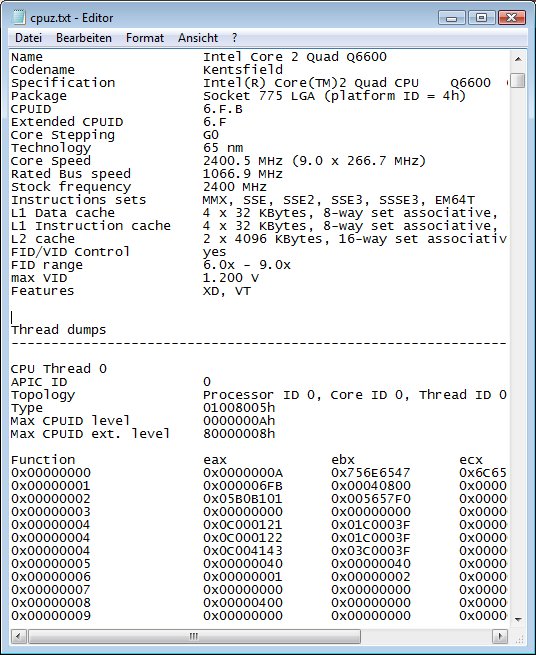Click the text 'Intel Core 2 Quad Q6600'
The image size is (536, 655).
pyautogui.click(x=295, y=57)
